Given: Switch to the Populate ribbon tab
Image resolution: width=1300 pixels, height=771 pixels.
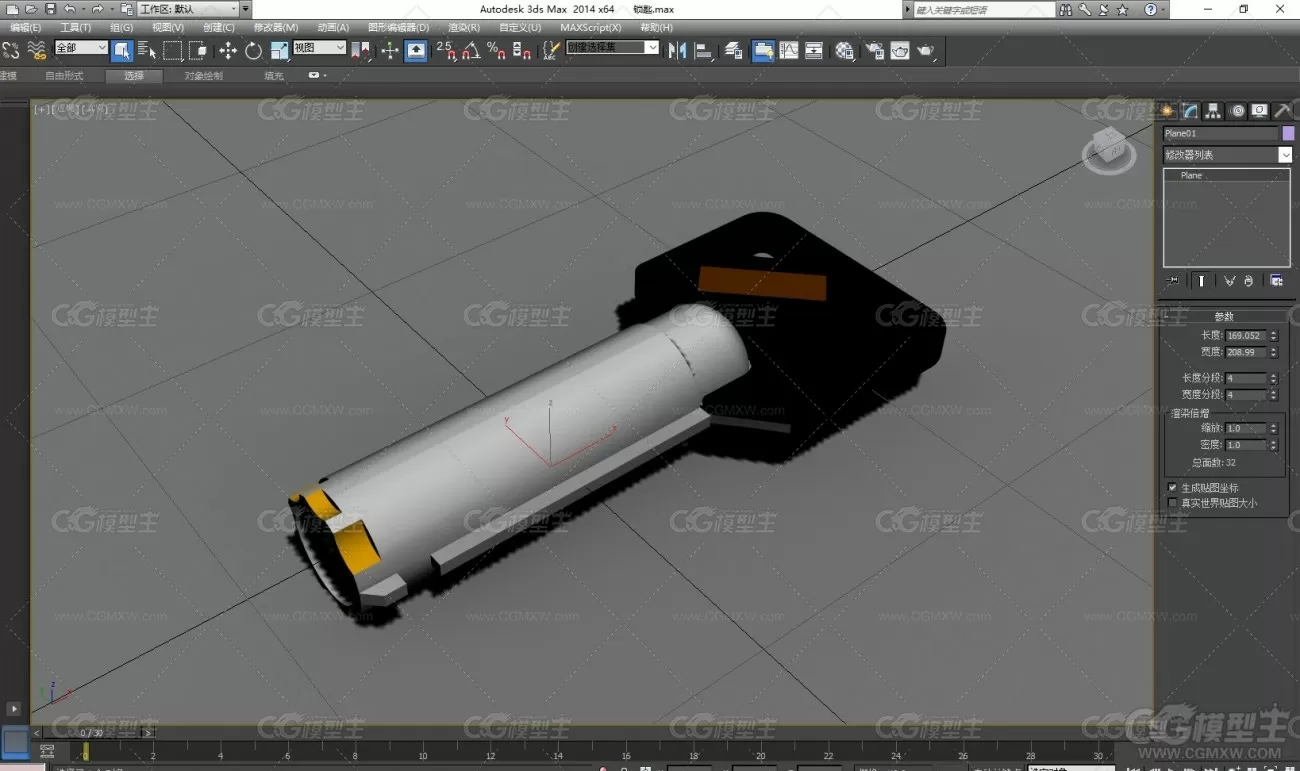Looking at the screenshot, I should [273, 76].
